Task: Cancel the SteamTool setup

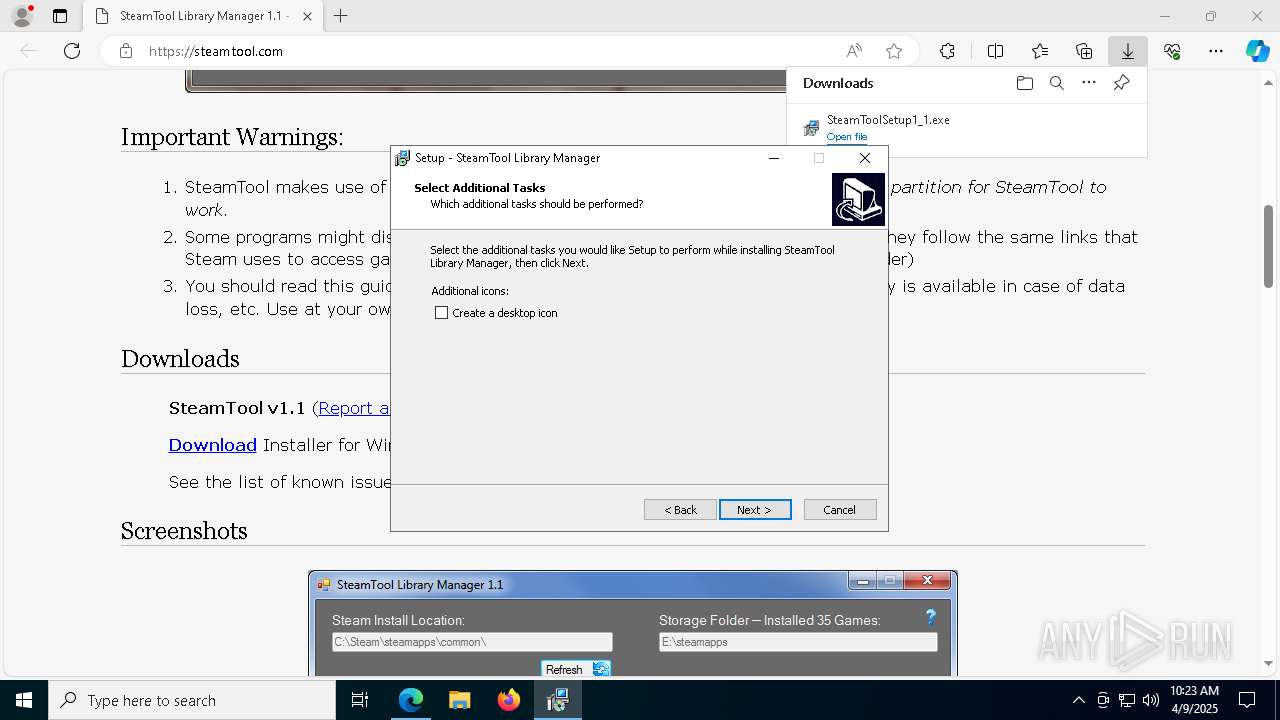Action: click(x=840, y=510)
